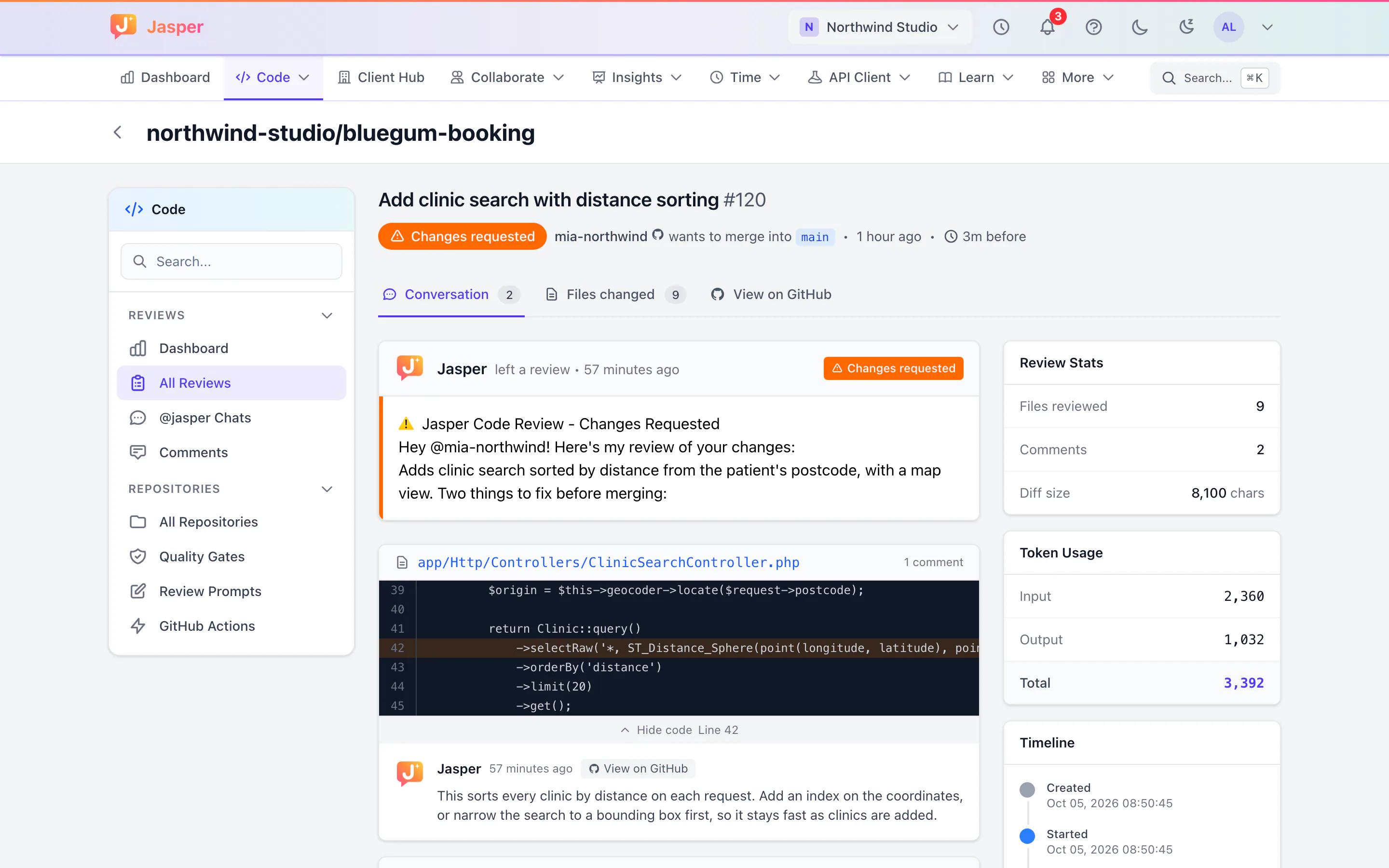Screen dimensions: 1389x868
Task: Select All Reviews in the sidebar
Action: coord(231,383)
